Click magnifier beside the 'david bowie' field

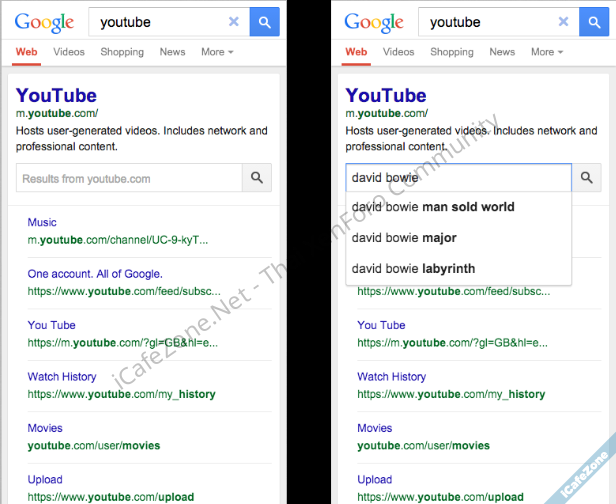point(587,178)
